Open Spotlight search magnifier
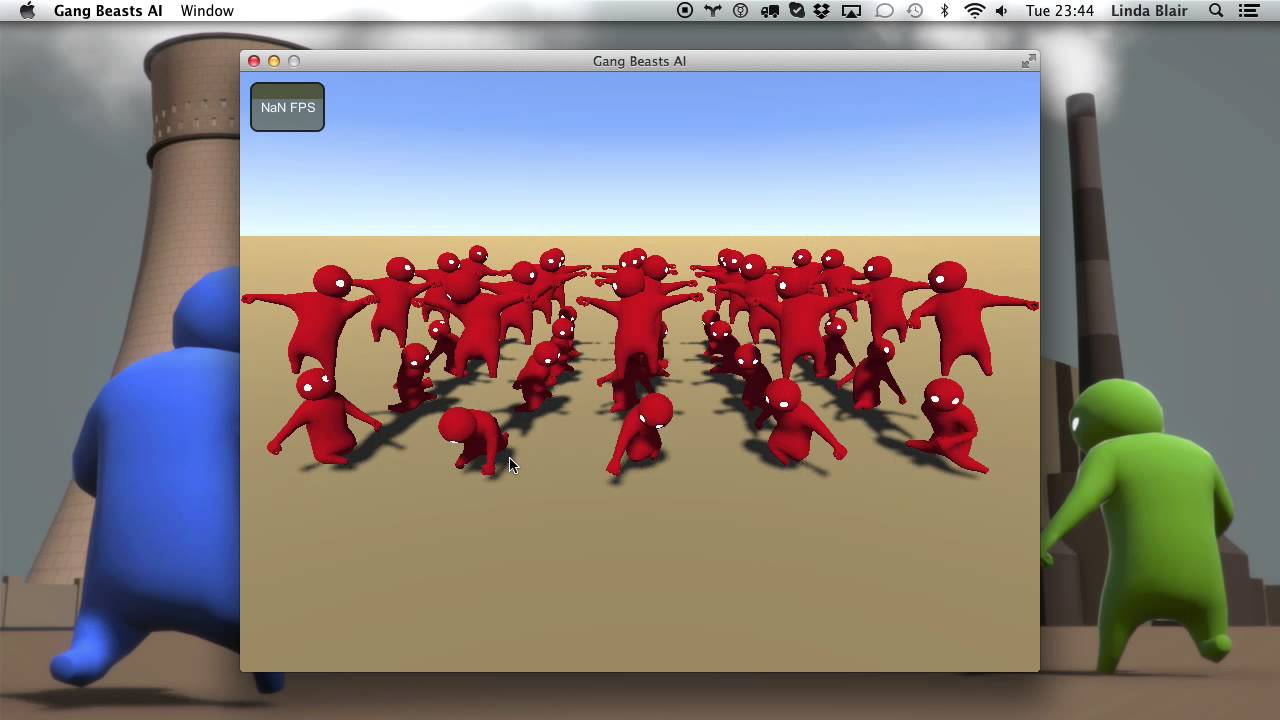 point(1216,11)
